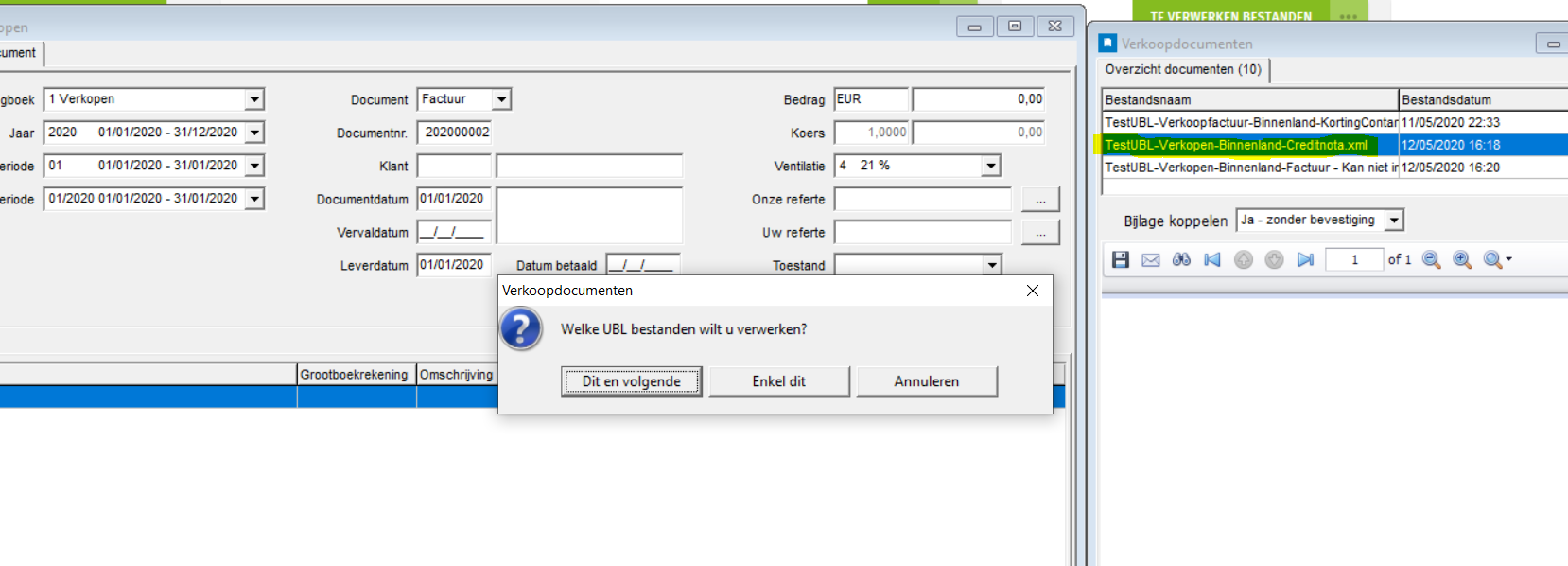Click the zoom in magnifier icon
The image size is (1568, 566).
[x=1462, y=259]
